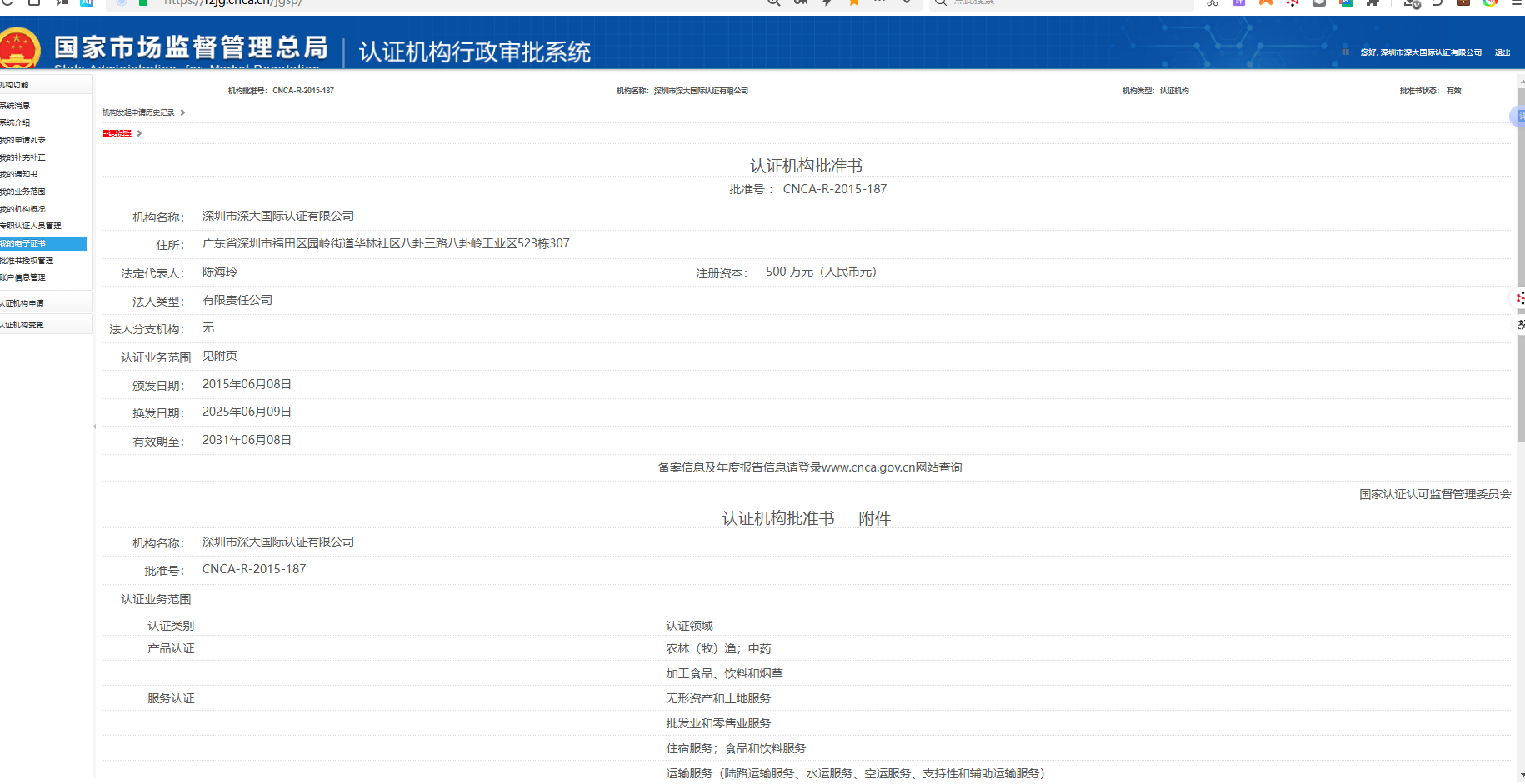The width and height of the screenshot is (1525, 784).
Task: Open 系统介绍 in the sidebar
Action: [x=15, y=122]
